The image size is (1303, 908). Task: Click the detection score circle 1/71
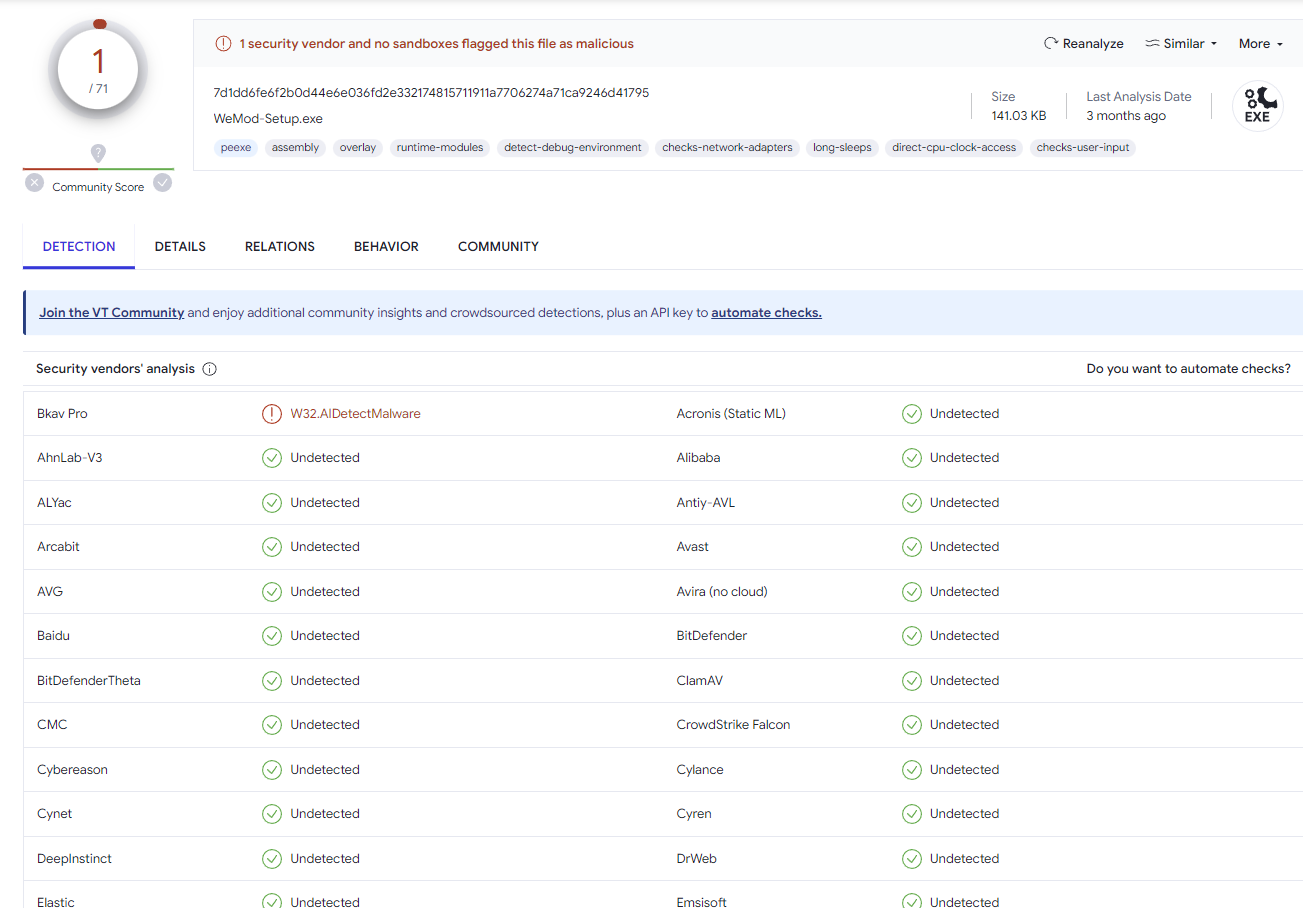point(98,68)
